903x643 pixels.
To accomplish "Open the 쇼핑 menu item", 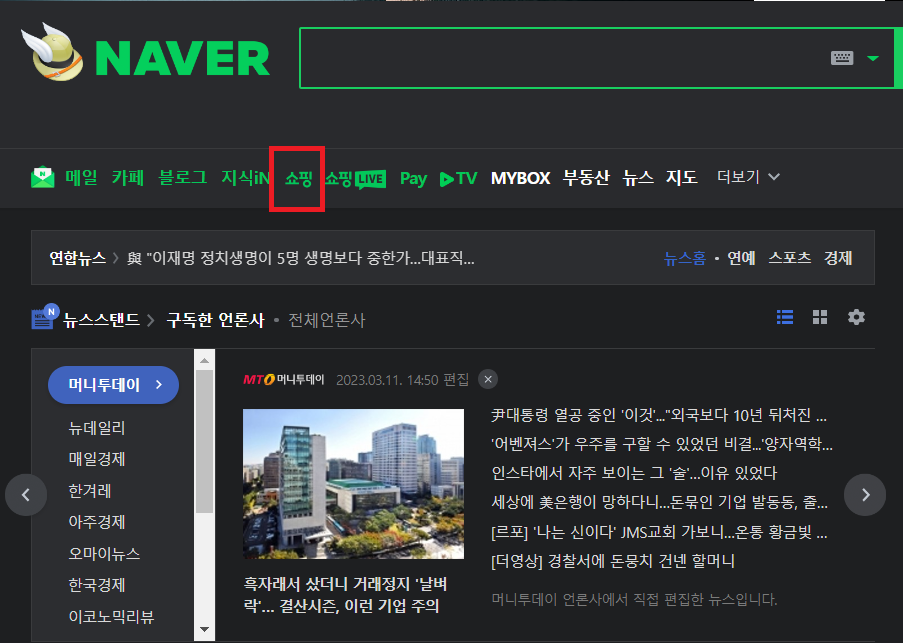I will coord(298,179).
